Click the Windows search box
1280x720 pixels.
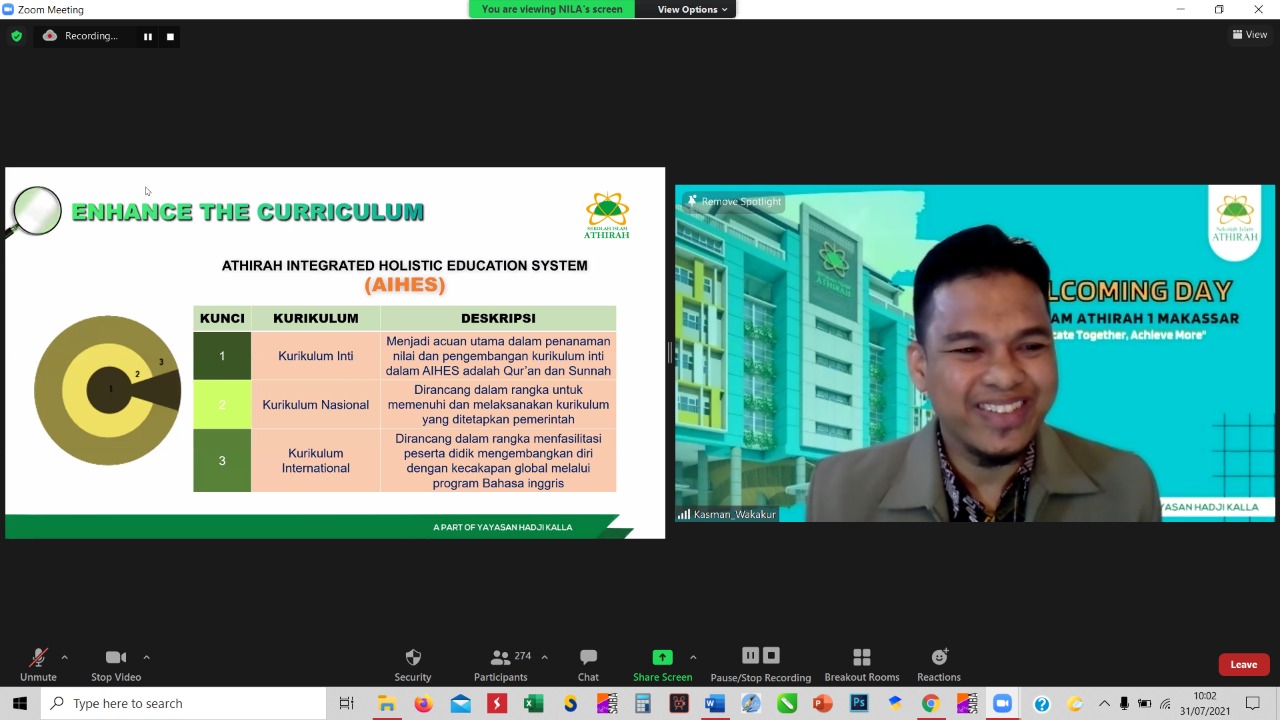click(x=185, y=704)
